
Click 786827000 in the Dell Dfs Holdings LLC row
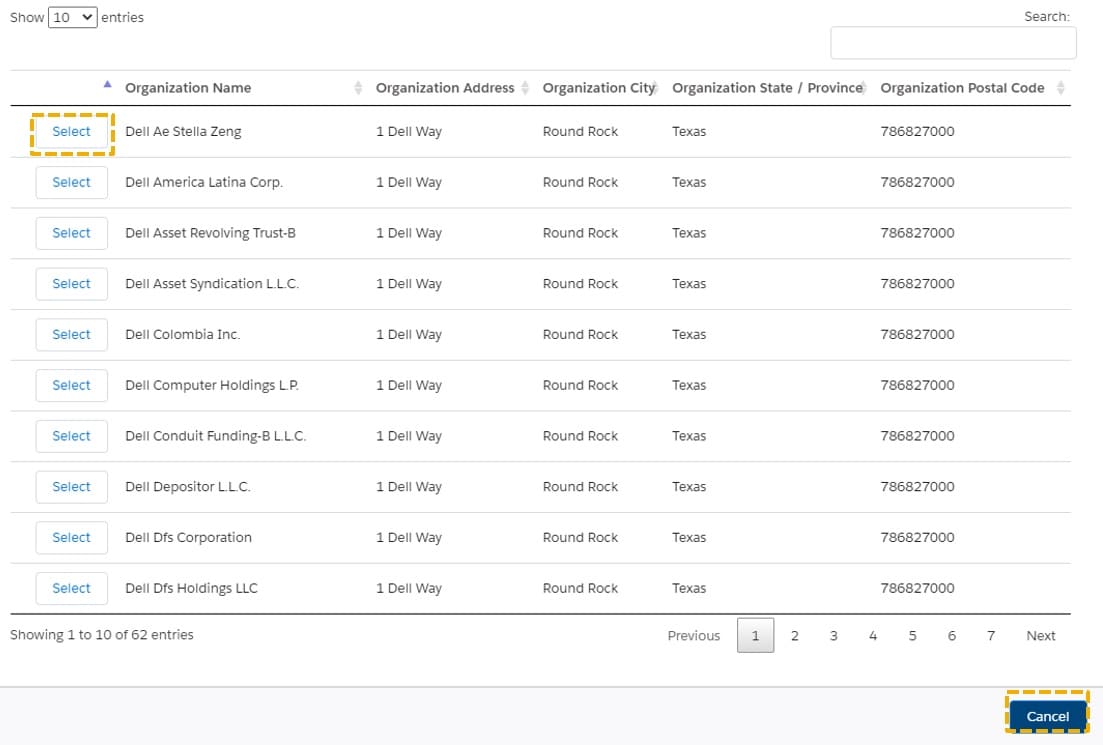pyautogui.click(x=917, y=588)
